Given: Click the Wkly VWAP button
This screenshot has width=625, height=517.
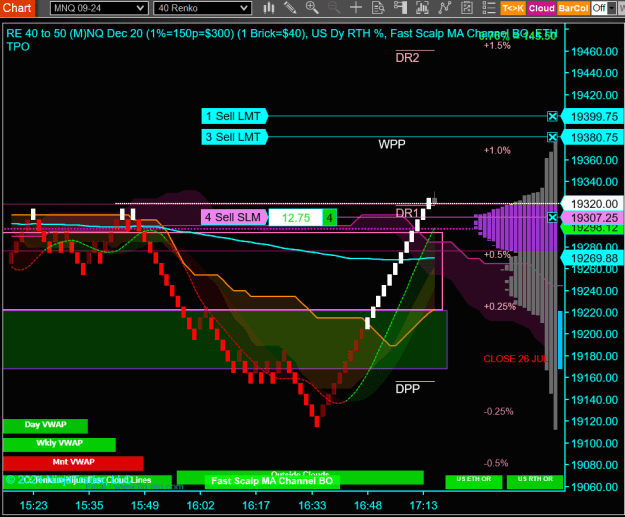Looking at the screenshot, I should click(59, 444).
